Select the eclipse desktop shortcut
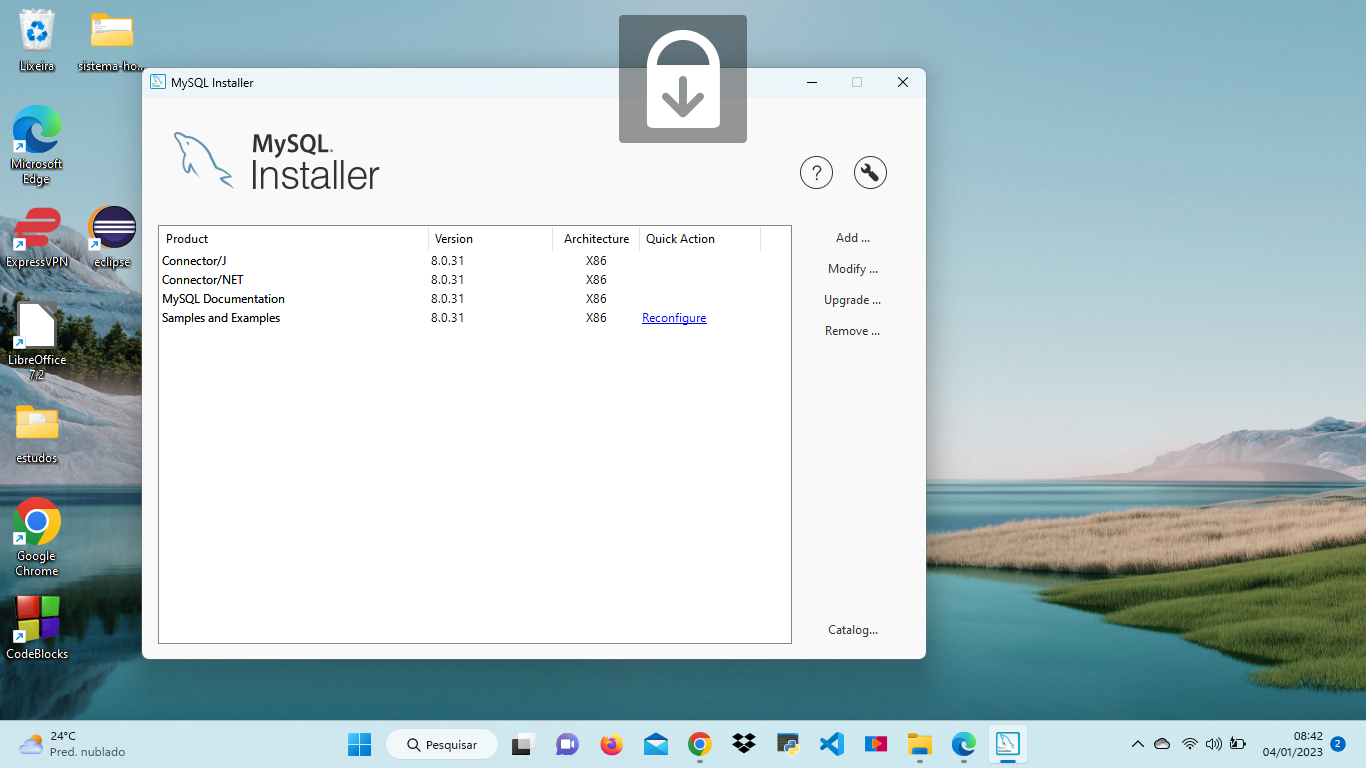The width and height of the screenshot is (1366, 768). (112, 238)
